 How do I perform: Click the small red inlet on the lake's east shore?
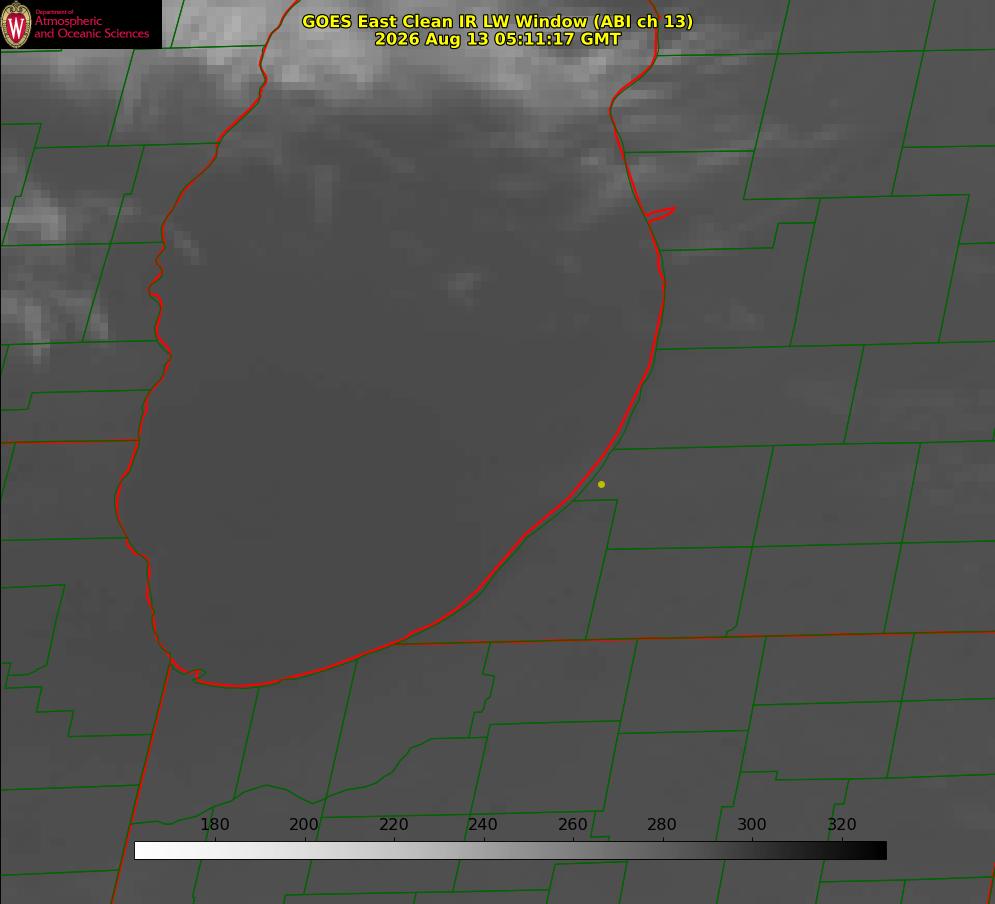pyautogui.click(x=660, y=214)
